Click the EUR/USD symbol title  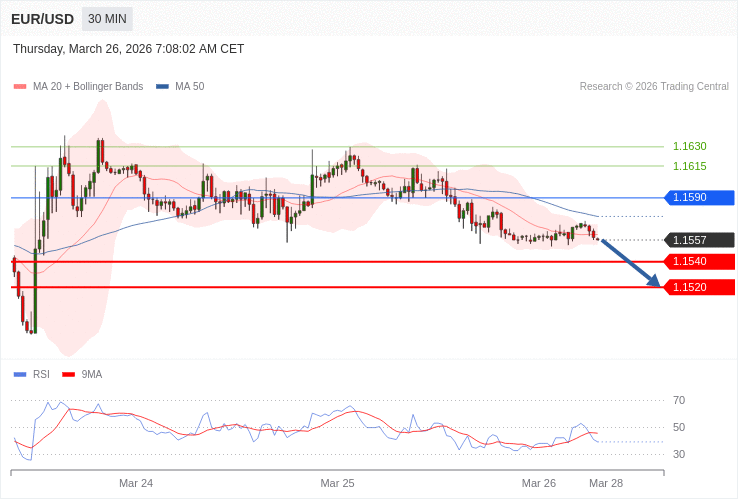pyautogui.click(x=42, y=19)
